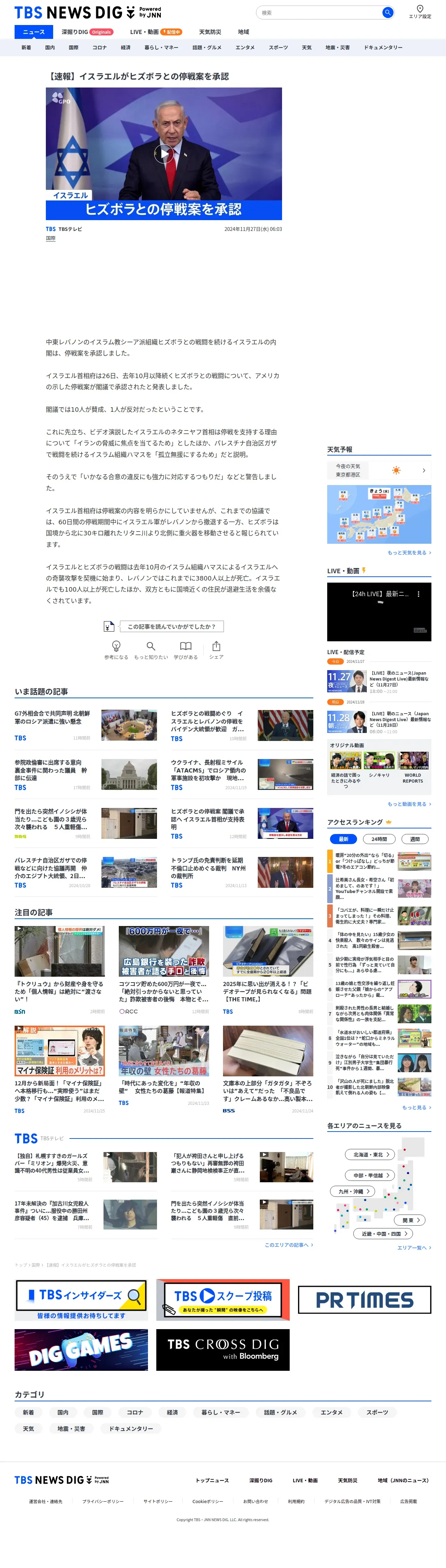
Task: Open the WORLD REPORTS original video
Action: 413,768
